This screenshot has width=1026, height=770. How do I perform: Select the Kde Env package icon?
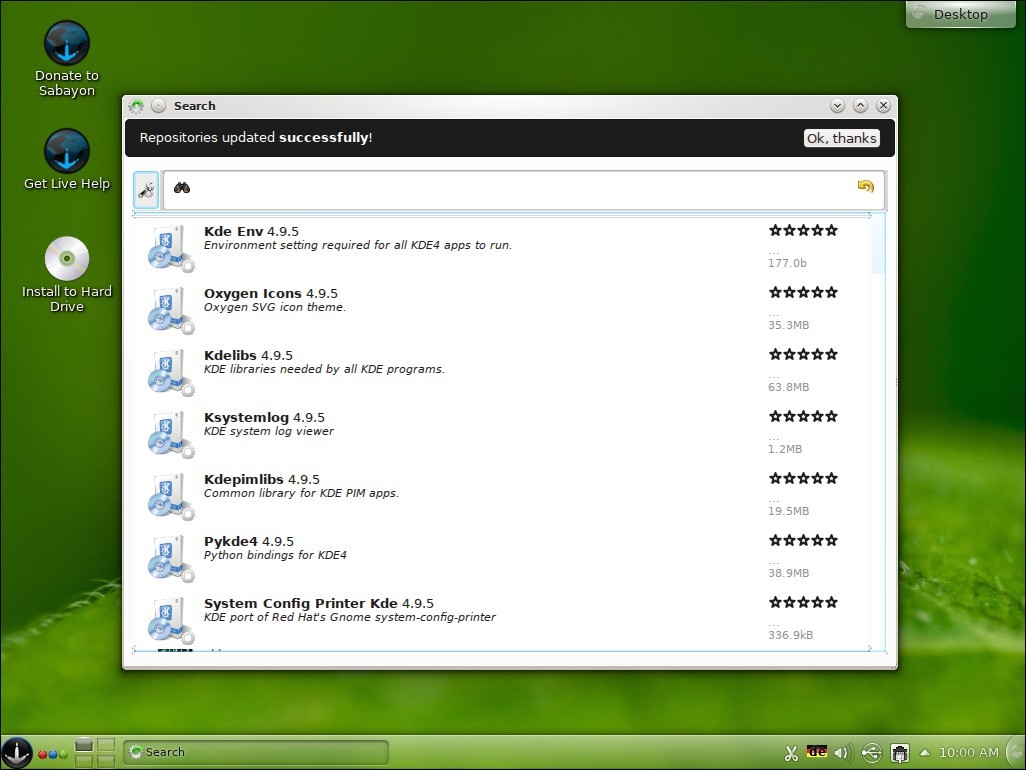(170, 248)
